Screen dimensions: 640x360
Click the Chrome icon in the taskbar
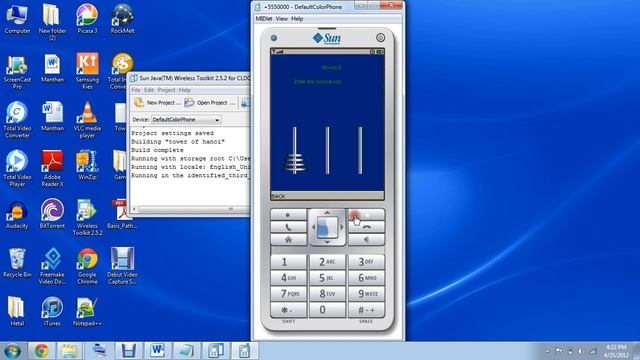pyautogui.click(x=41, y=351)
